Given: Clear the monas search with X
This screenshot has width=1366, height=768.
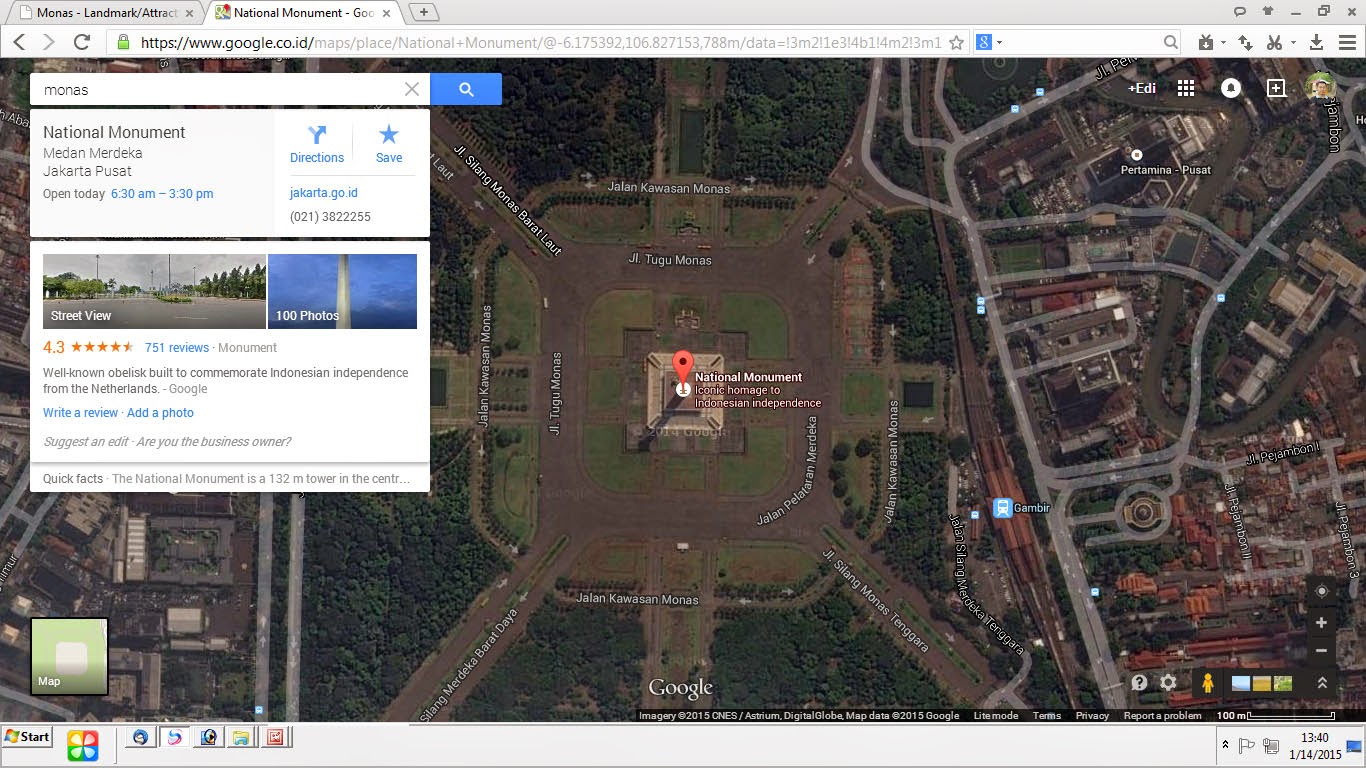Looking at the screenshot, I should point(412,89).
